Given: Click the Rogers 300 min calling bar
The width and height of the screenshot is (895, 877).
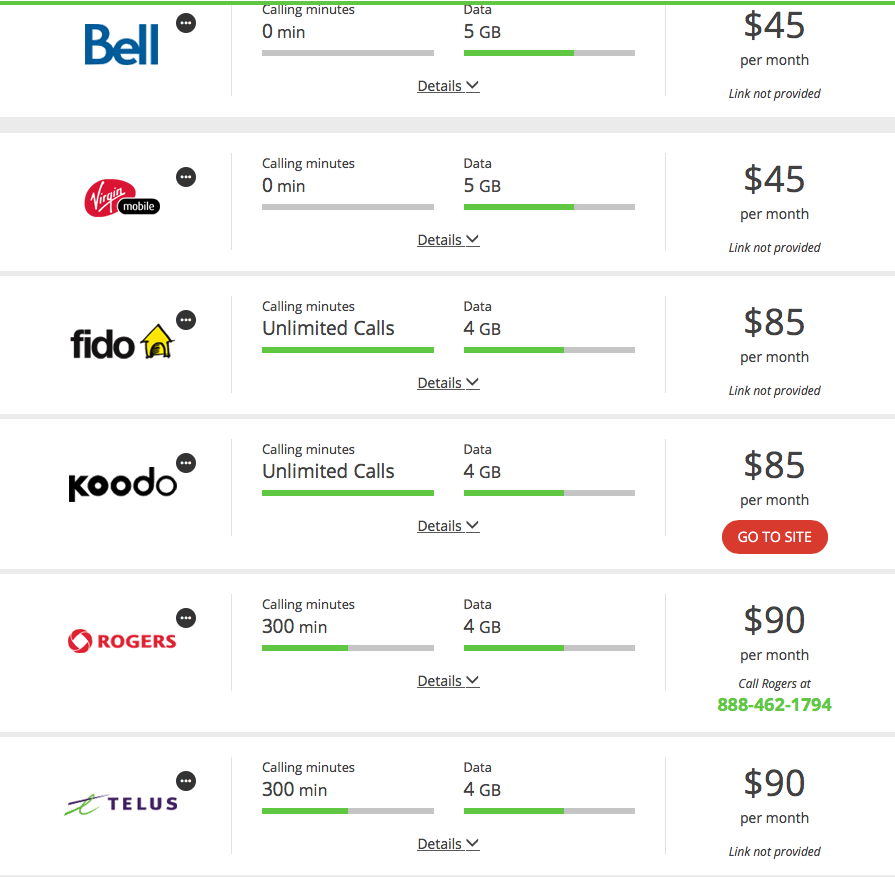Looking at the screenshot, I should pos(348,648).
